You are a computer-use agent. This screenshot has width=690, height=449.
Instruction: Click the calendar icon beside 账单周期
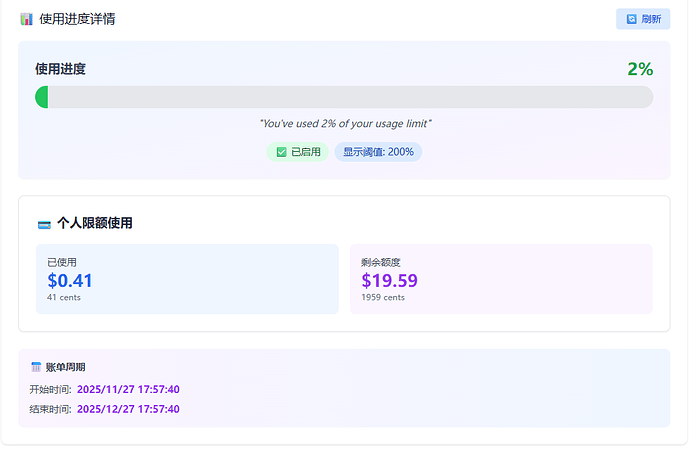point(36,367)
